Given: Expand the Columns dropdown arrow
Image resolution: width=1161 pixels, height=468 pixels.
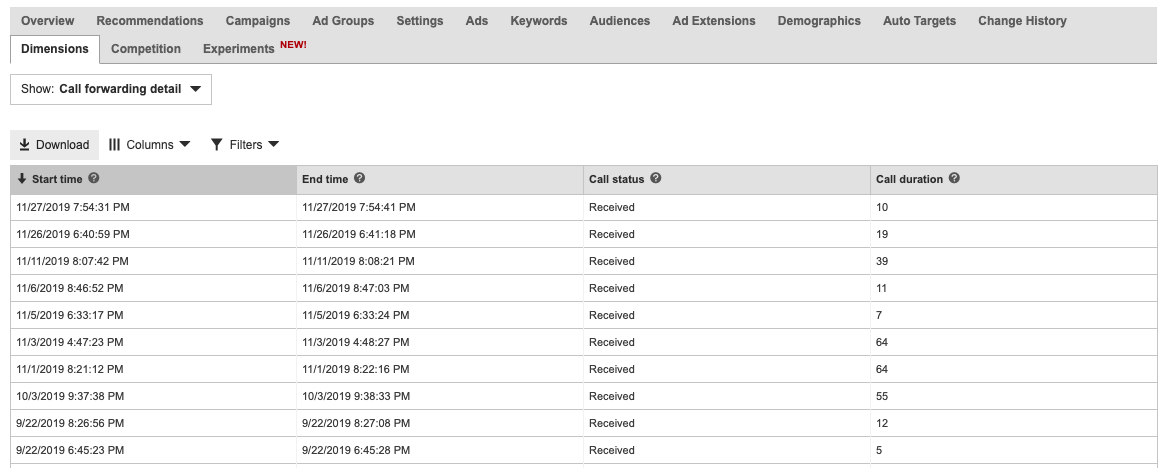Looking at the screenshot, I should (184, 145).
